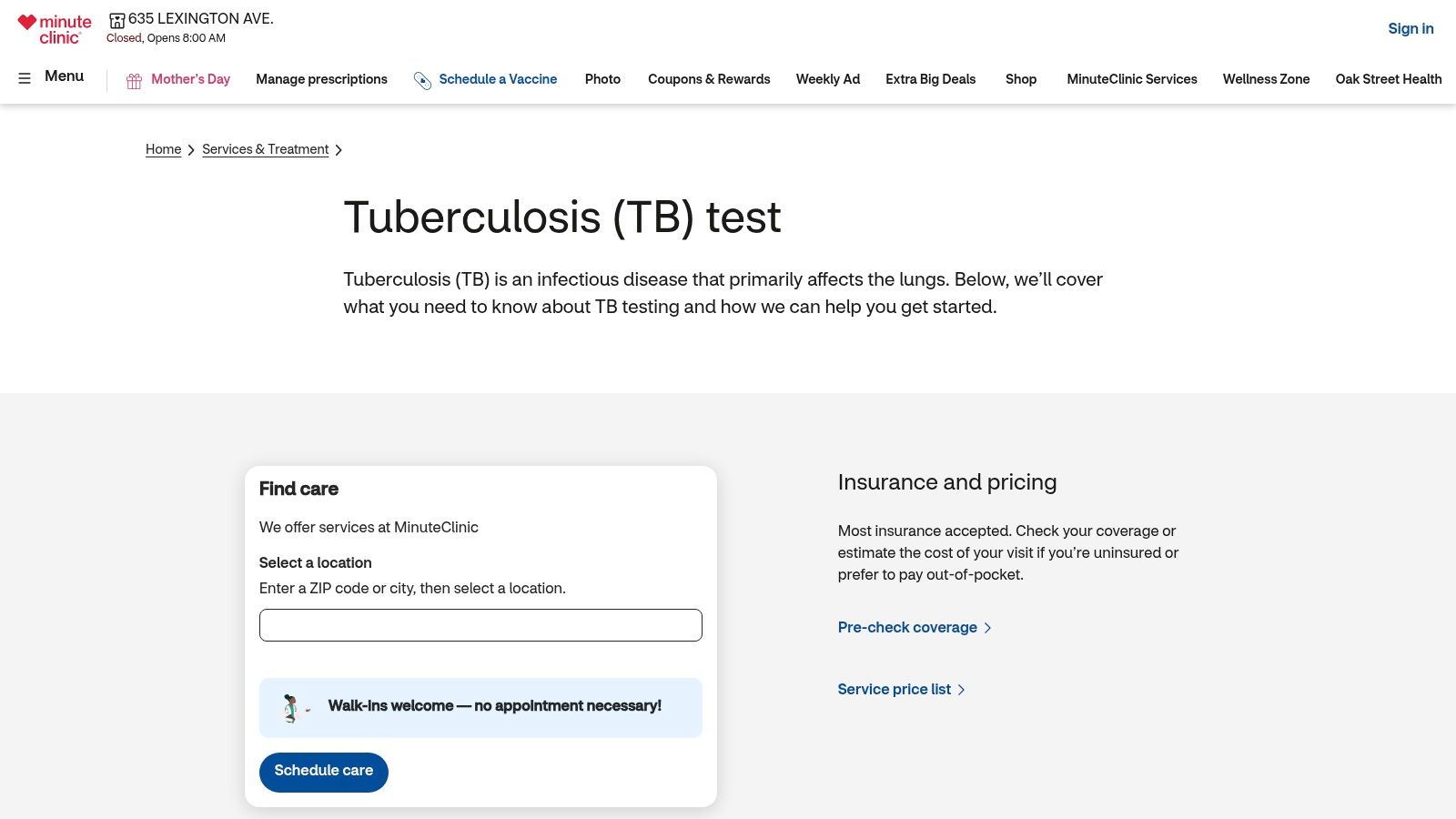Click the store icon beside 635 Lexington Ave
Viewport: 1456px width, 819px height.
[116, 20]
